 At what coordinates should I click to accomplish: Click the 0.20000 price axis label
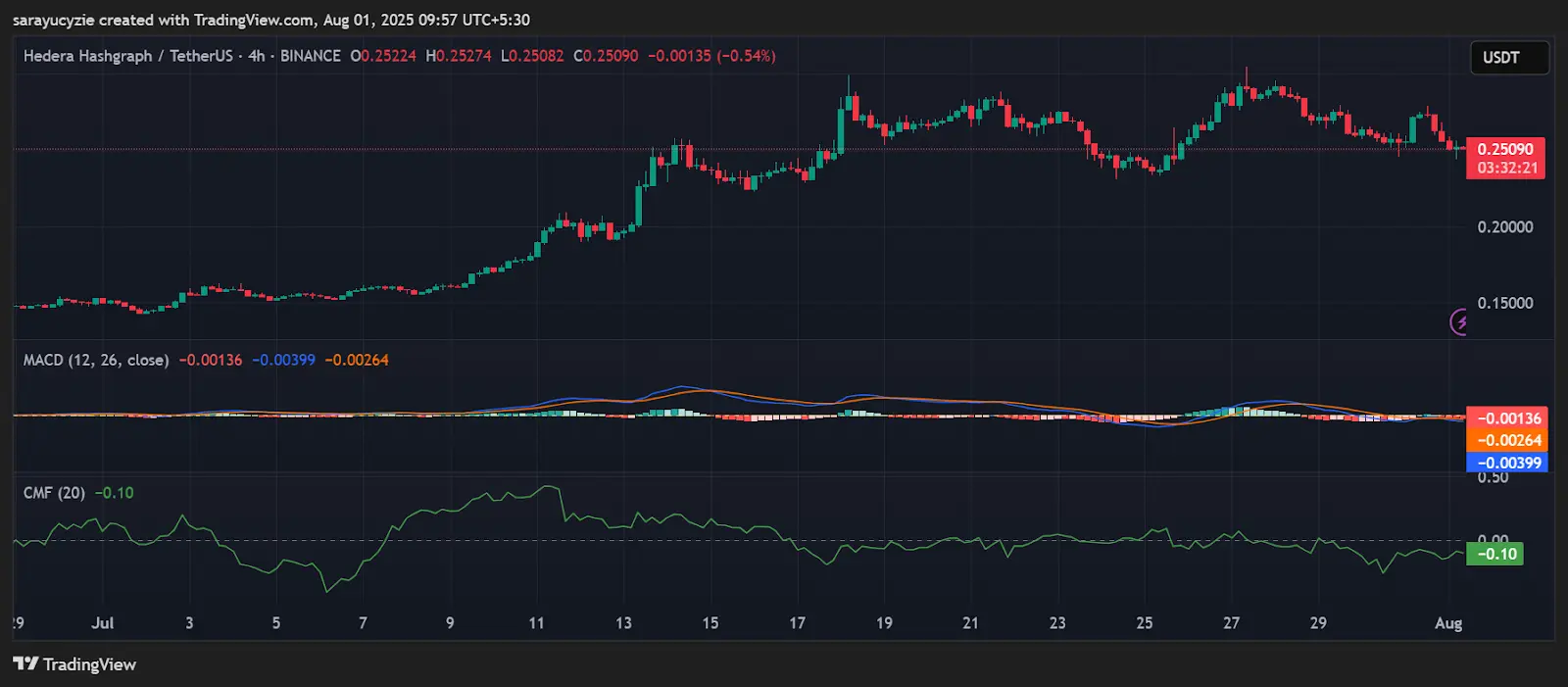pyautogui.click(x=1505, y=227)
